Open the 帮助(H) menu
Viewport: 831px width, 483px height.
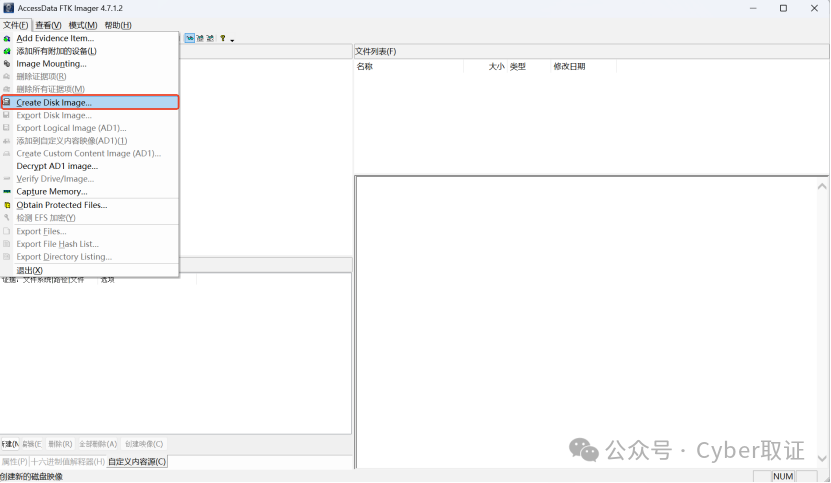(118, 25)
